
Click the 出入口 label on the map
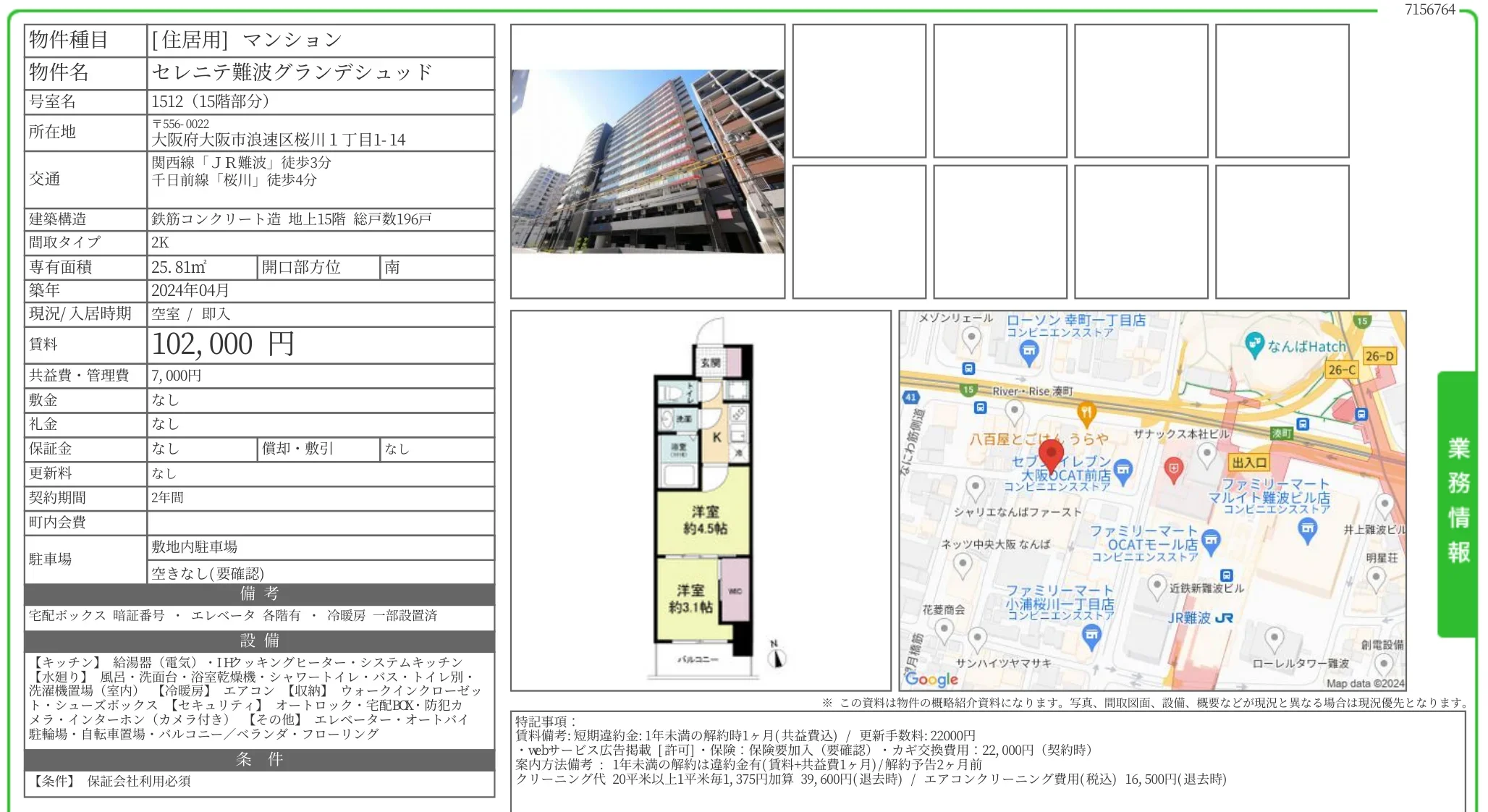[x=1249, y=462]
